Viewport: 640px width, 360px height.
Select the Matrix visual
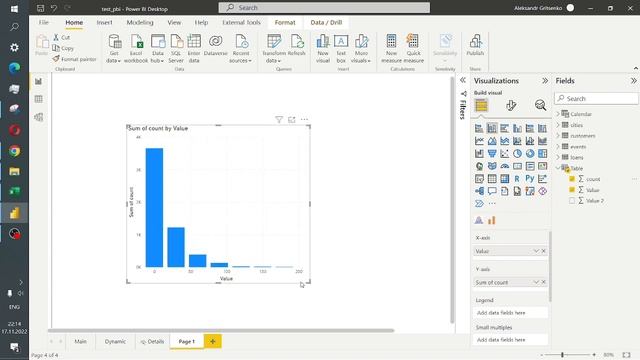[504, 179]
